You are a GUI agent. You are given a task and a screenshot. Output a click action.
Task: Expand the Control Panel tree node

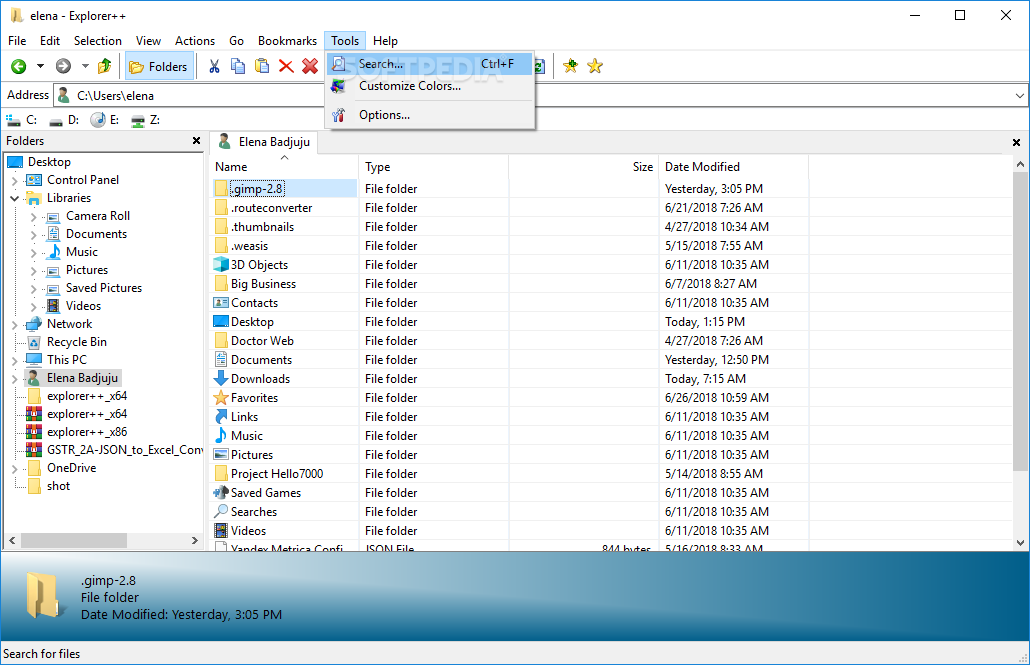point(14,180)
